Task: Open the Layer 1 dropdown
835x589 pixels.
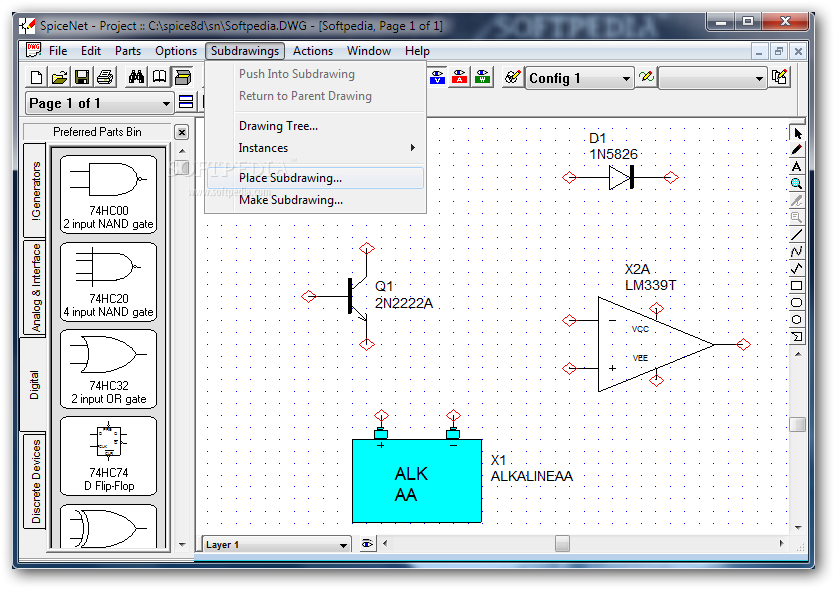Action: pos(343,545)
